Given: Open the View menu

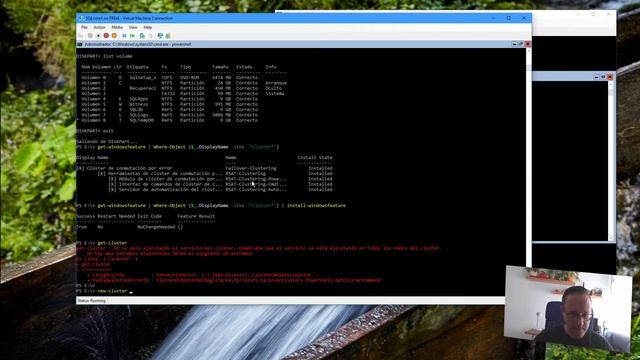Looking at the screenshot, I should 133,27.
